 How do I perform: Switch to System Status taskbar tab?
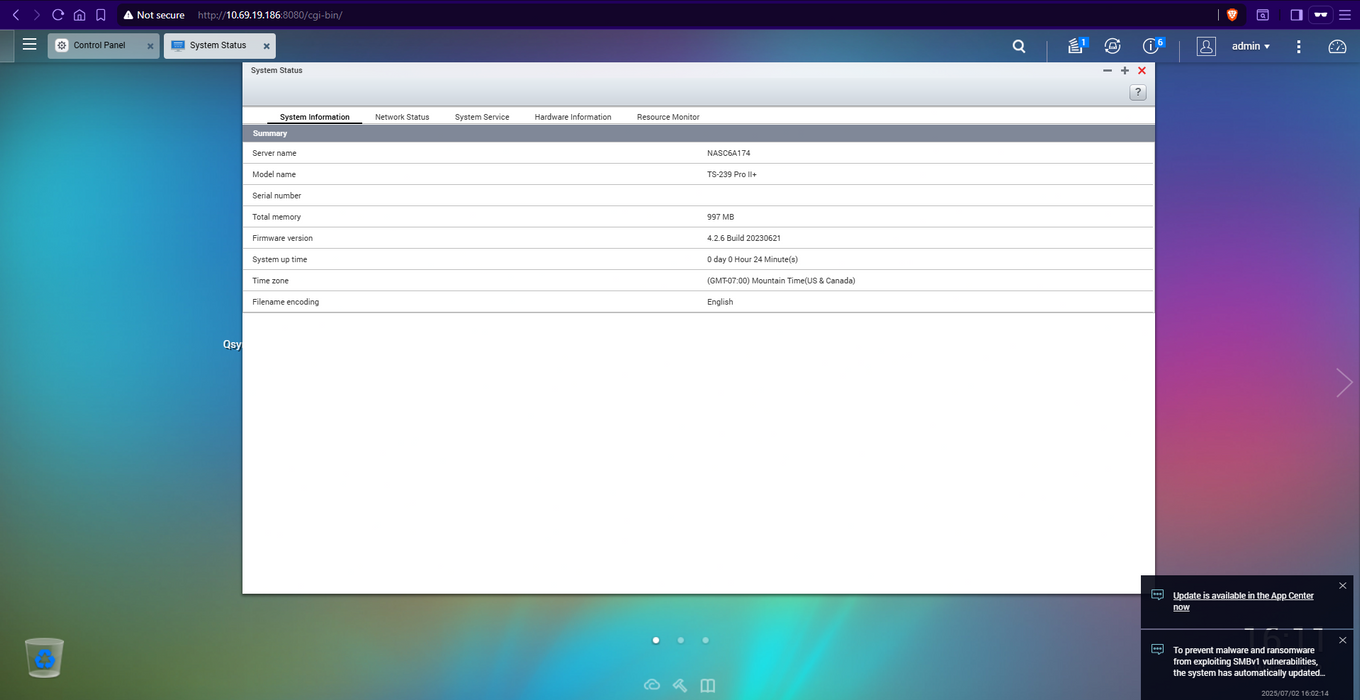click(220, 46)
